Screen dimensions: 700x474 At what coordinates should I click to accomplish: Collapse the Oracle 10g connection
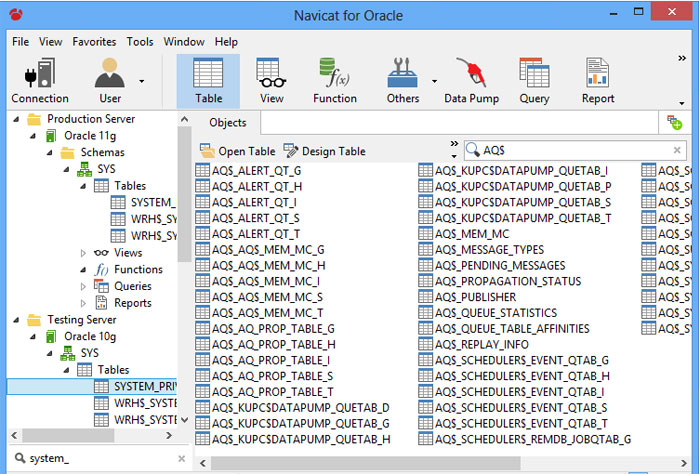(33, 337)
